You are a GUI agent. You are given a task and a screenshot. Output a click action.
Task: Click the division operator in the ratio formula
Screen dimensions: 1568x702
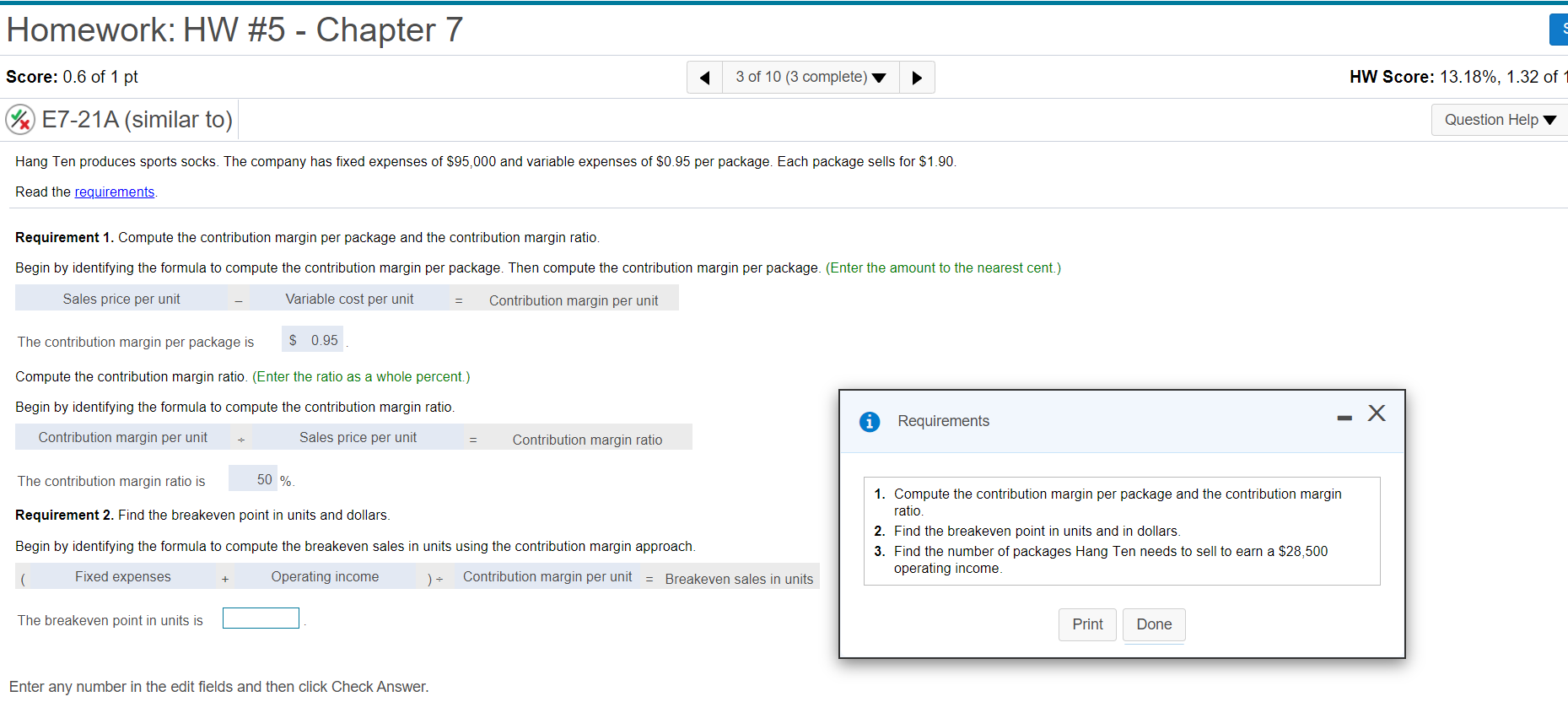(241, 439)
